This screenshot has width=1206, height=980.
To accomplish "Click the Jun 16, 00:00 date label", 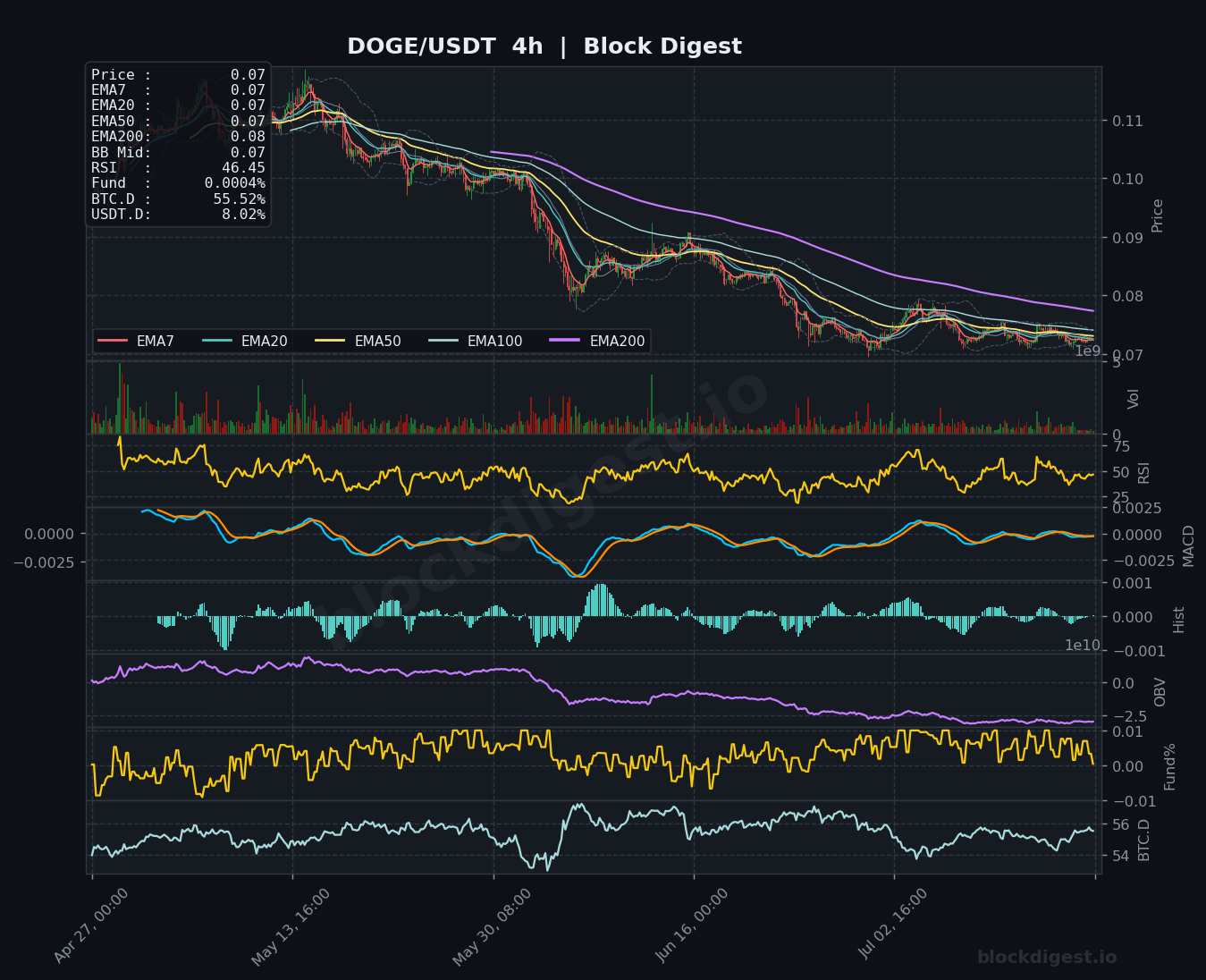I will point(693,926).
